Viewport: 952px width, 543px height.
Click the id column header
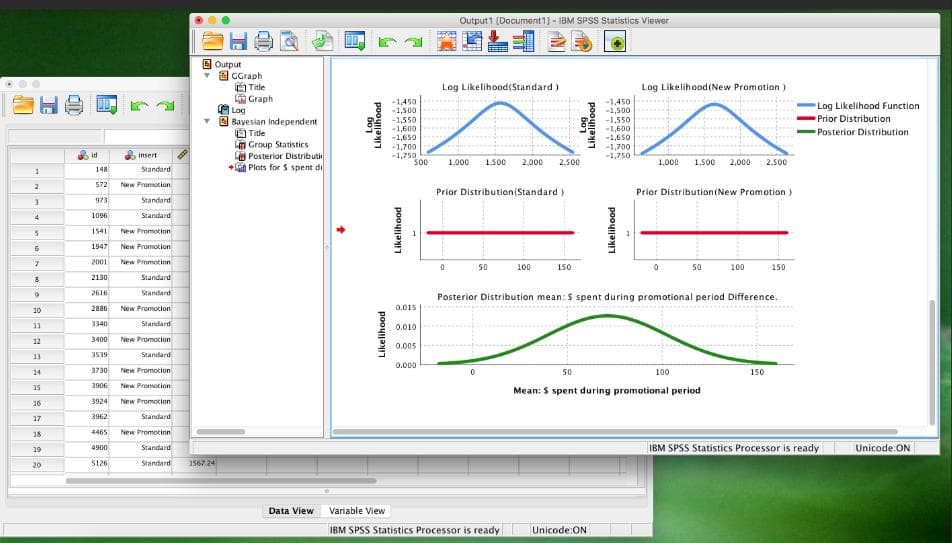(87, 155)
